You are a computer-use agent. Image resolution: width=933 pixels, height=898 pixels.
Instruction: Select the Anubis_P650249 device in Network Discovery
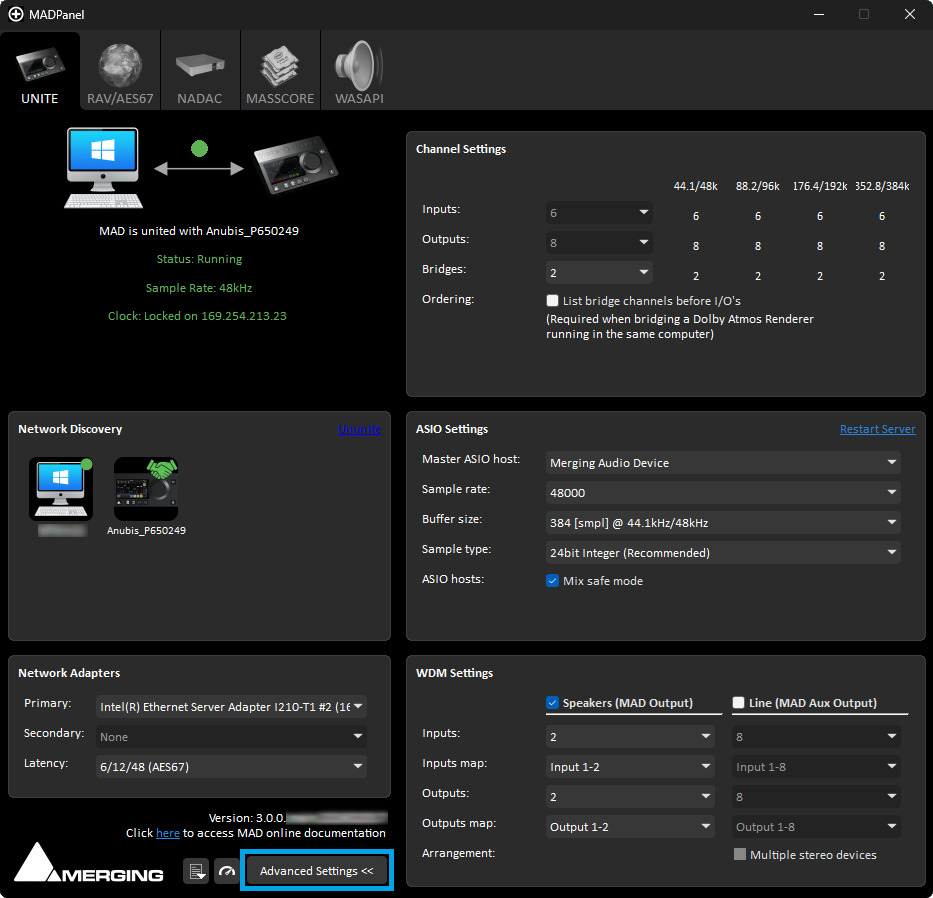pyautogui.click(x=146, y=489)
